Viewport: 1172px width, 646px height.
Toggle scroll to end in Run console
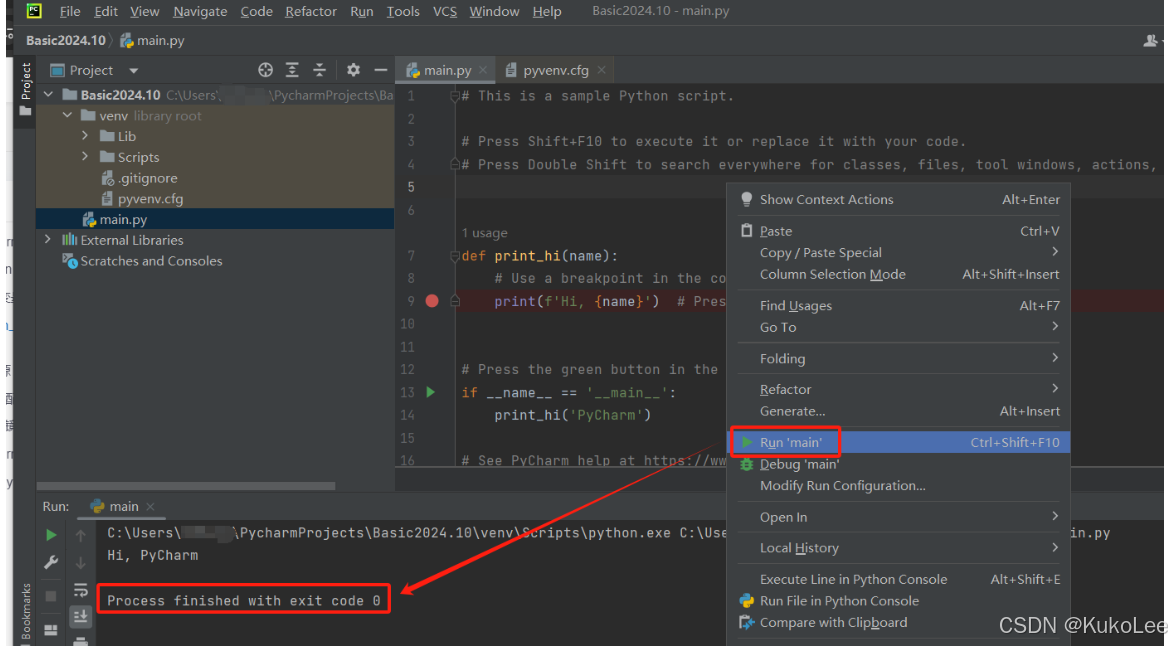click(80, 616)
